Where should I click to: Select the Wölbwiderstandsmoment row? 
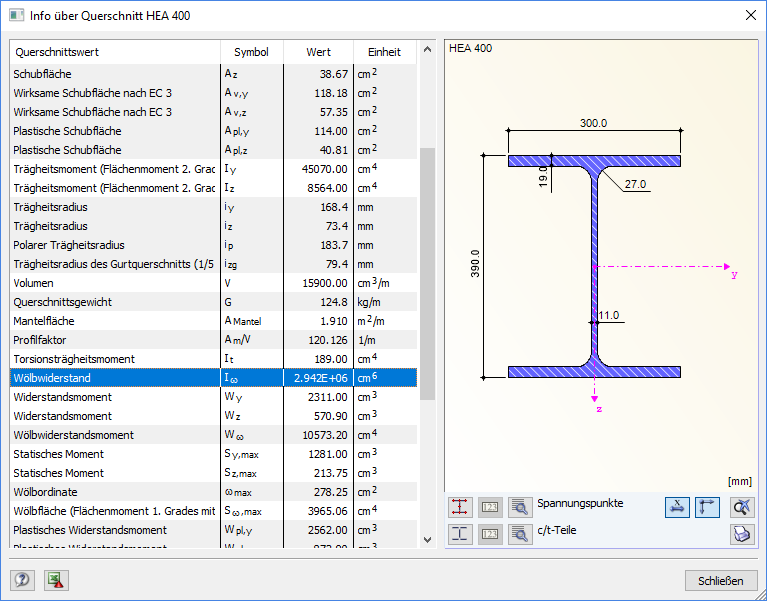[213, 435]
